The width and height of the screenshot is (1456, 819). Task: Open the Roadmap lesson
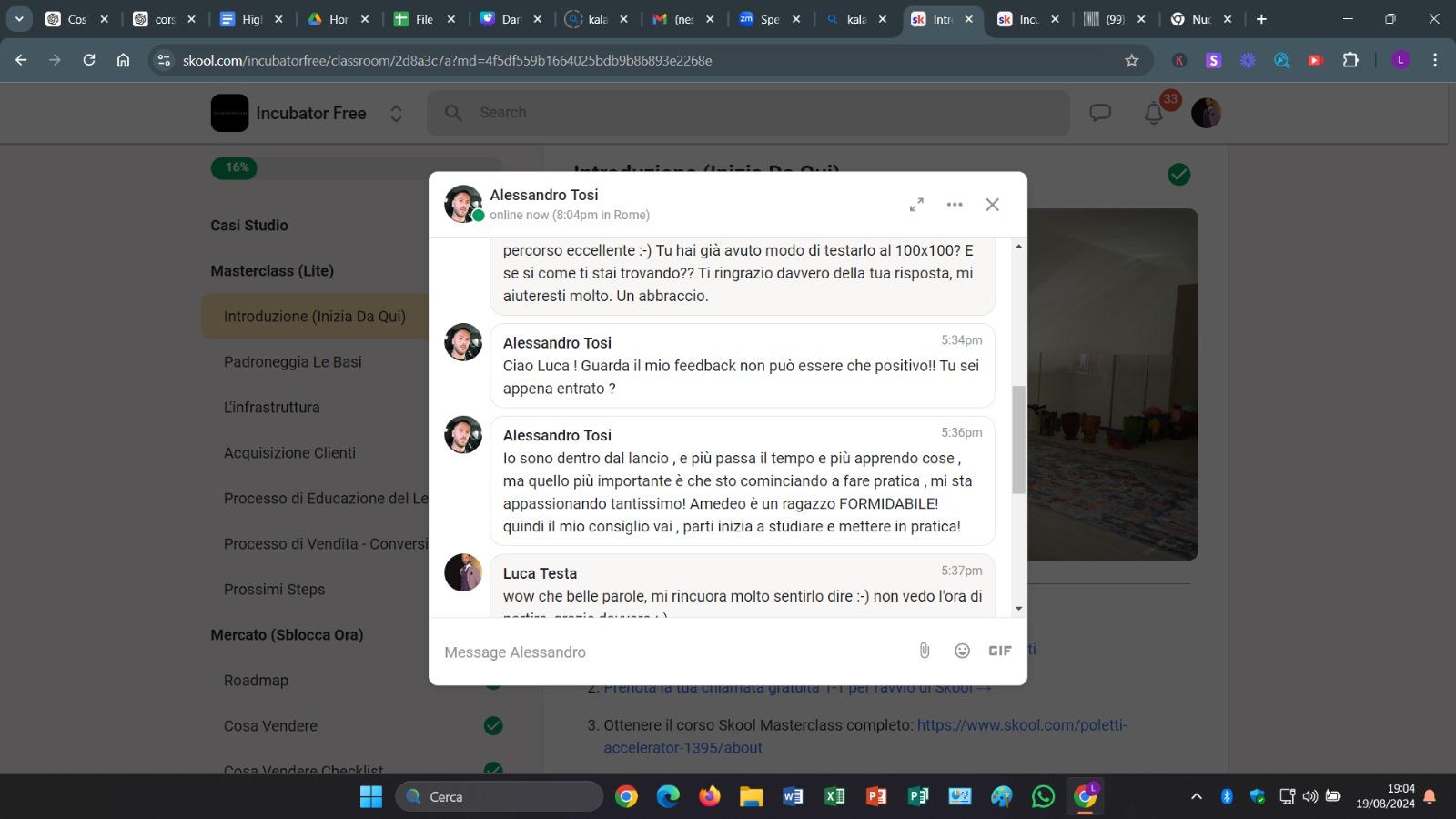256,681
